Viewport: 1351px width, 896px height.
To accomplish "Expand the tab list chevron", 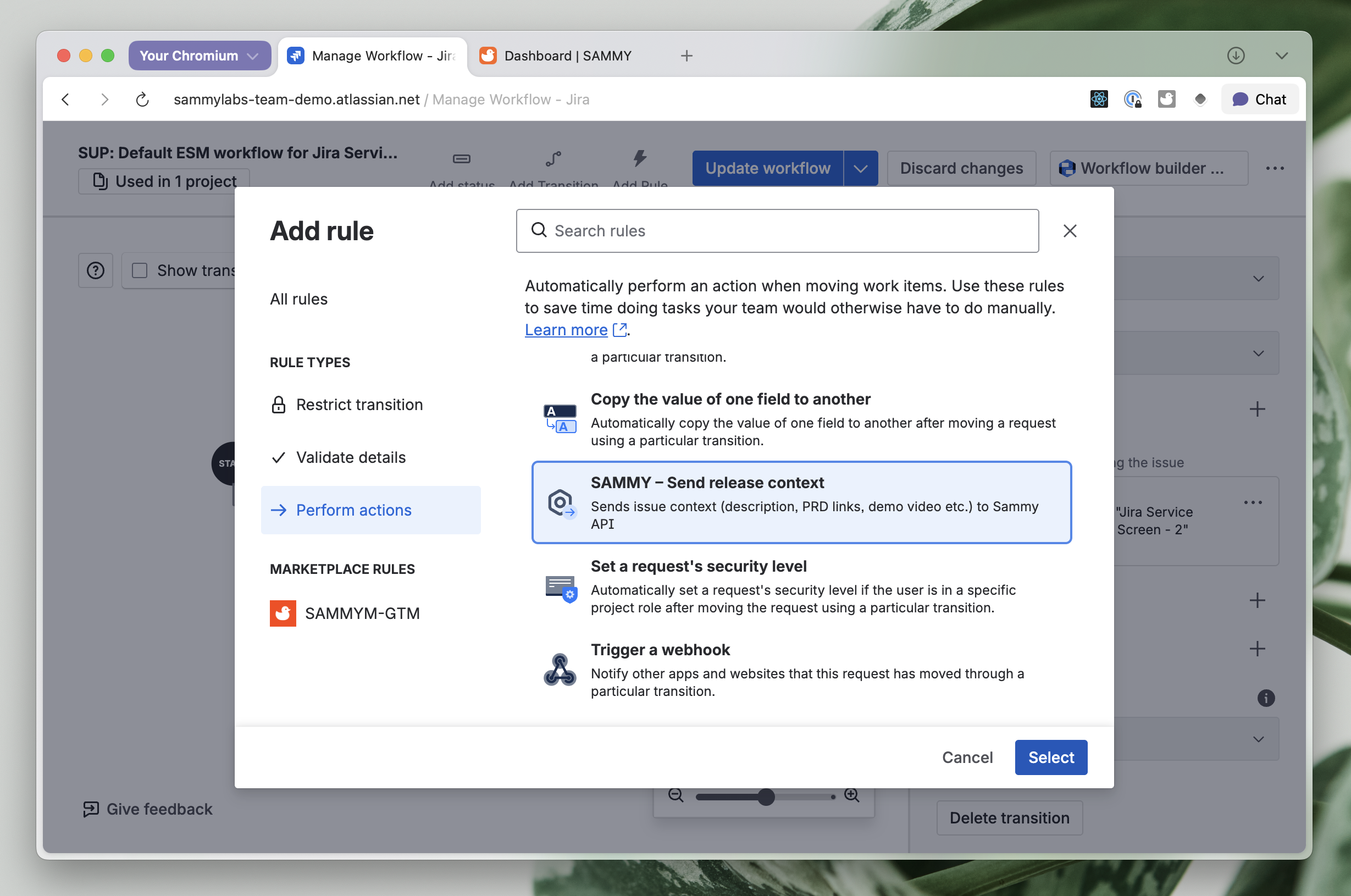I will (x=1281, y=56).
